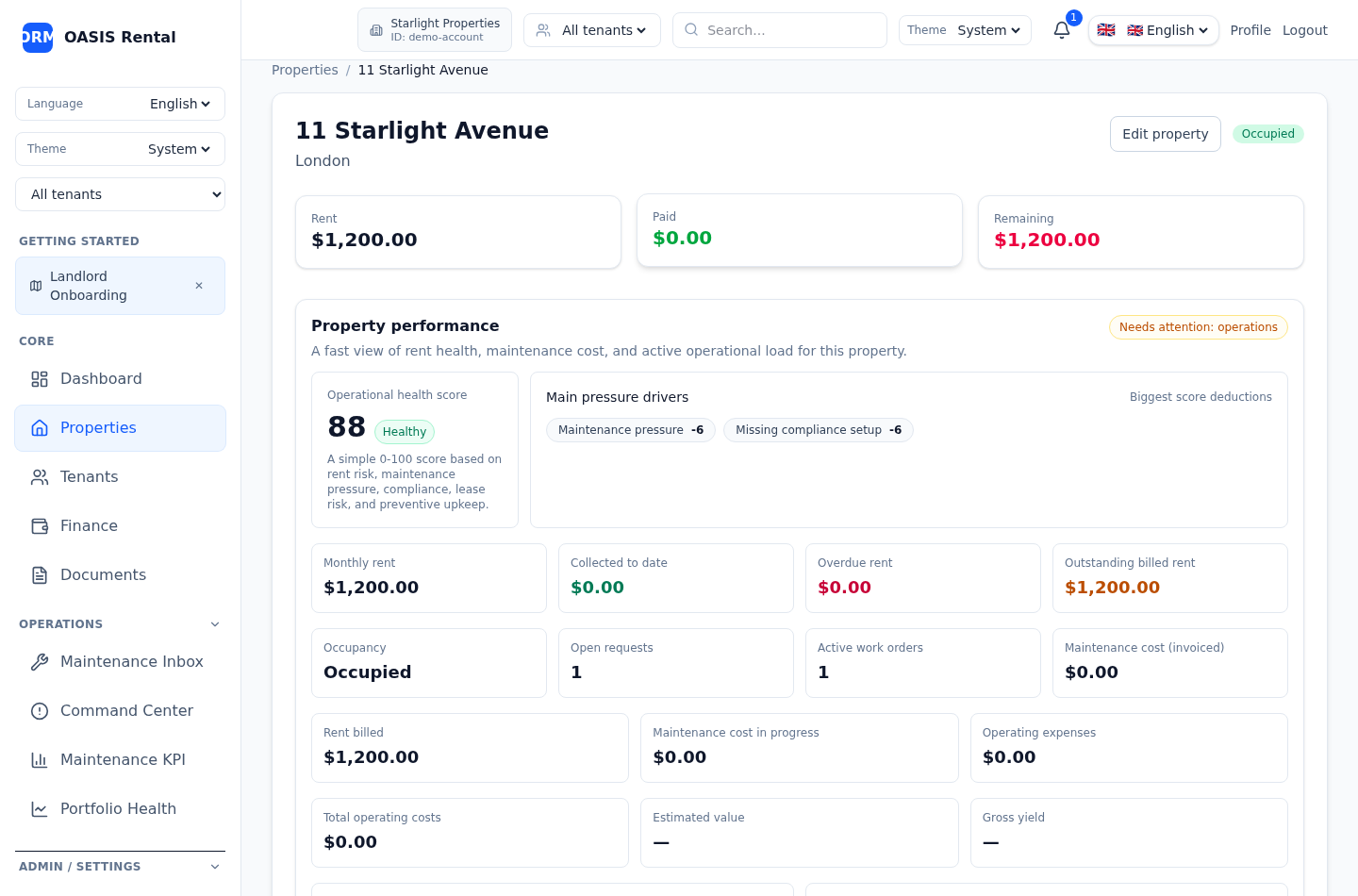Click the Maintenance KPI bar chart icon

[40, 760]
